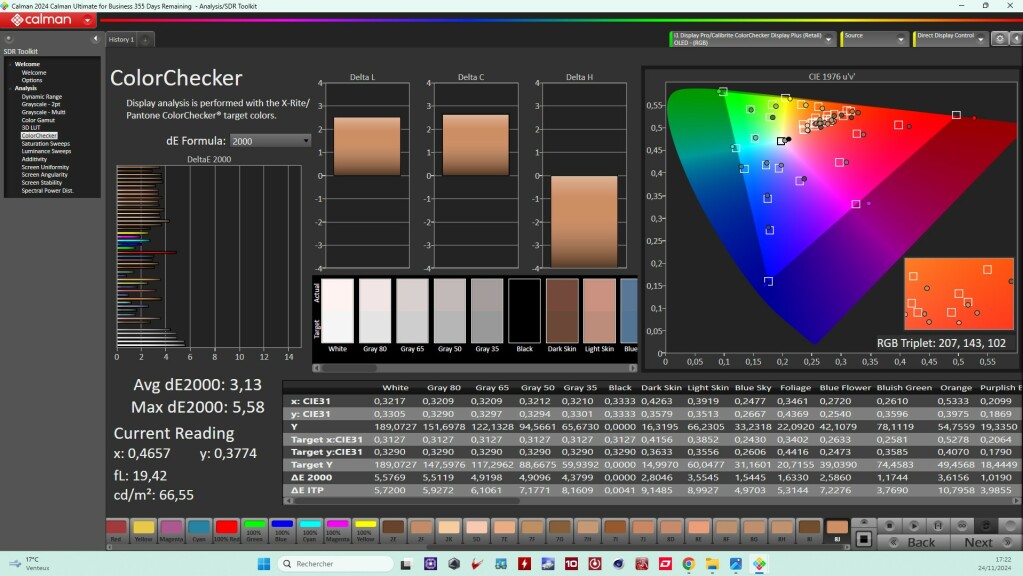Click the Back navigation button

click(914, 543)
